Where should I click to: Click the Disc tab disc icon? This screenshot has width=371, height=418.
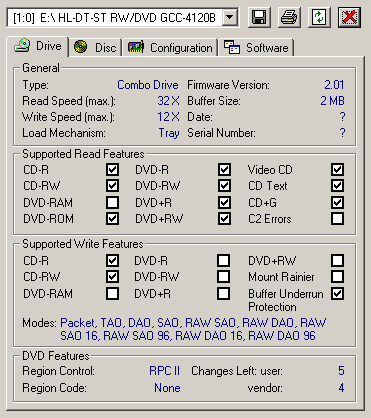click(x=80, y=47)
